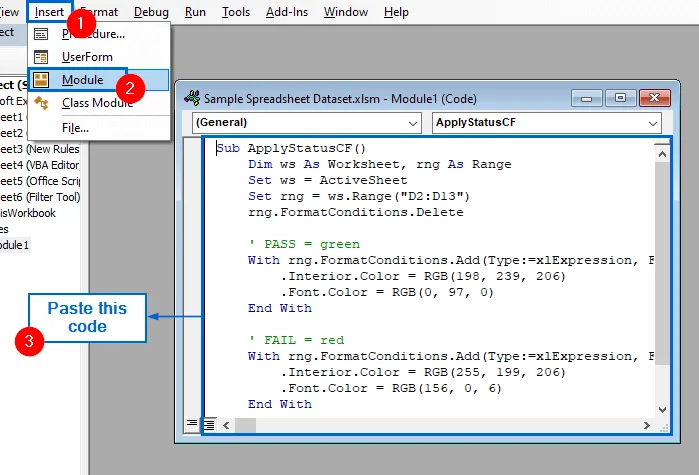The height and width of the screenshot is (475, 699).
Task: Click the RGB(198, 239, 206) interior color line
Action: 423,276
